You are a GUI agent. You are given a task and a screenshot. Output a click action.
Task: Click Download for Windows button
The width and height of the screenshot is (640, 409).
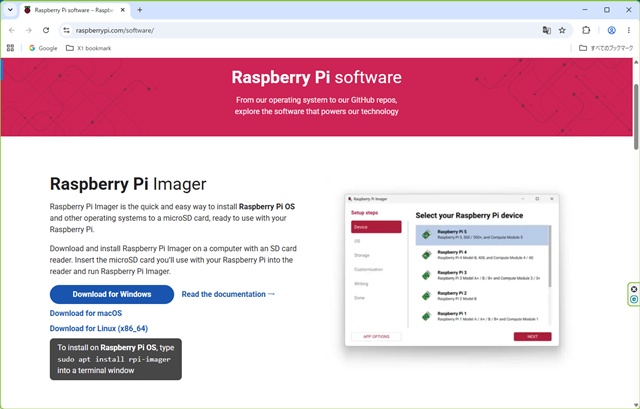point(112,294)
